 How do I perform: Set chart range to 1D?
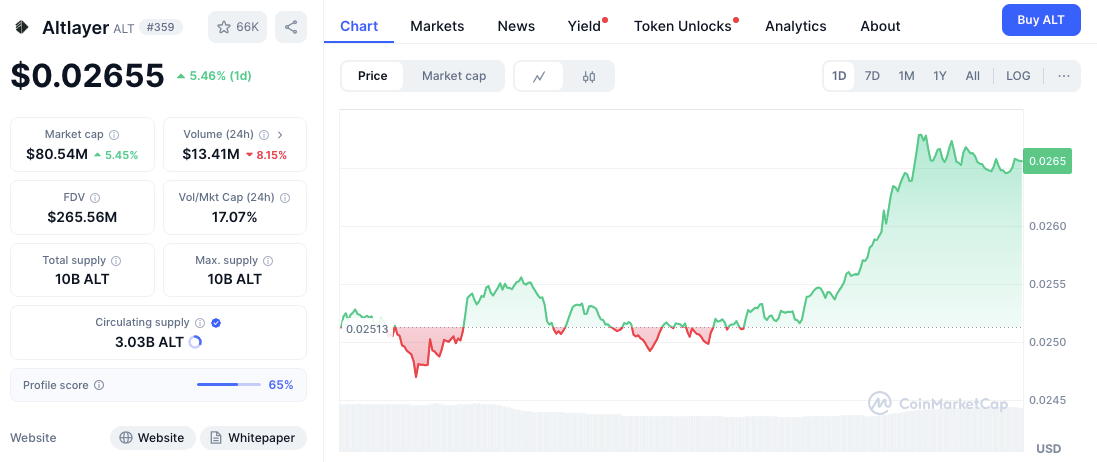(839, 76)
